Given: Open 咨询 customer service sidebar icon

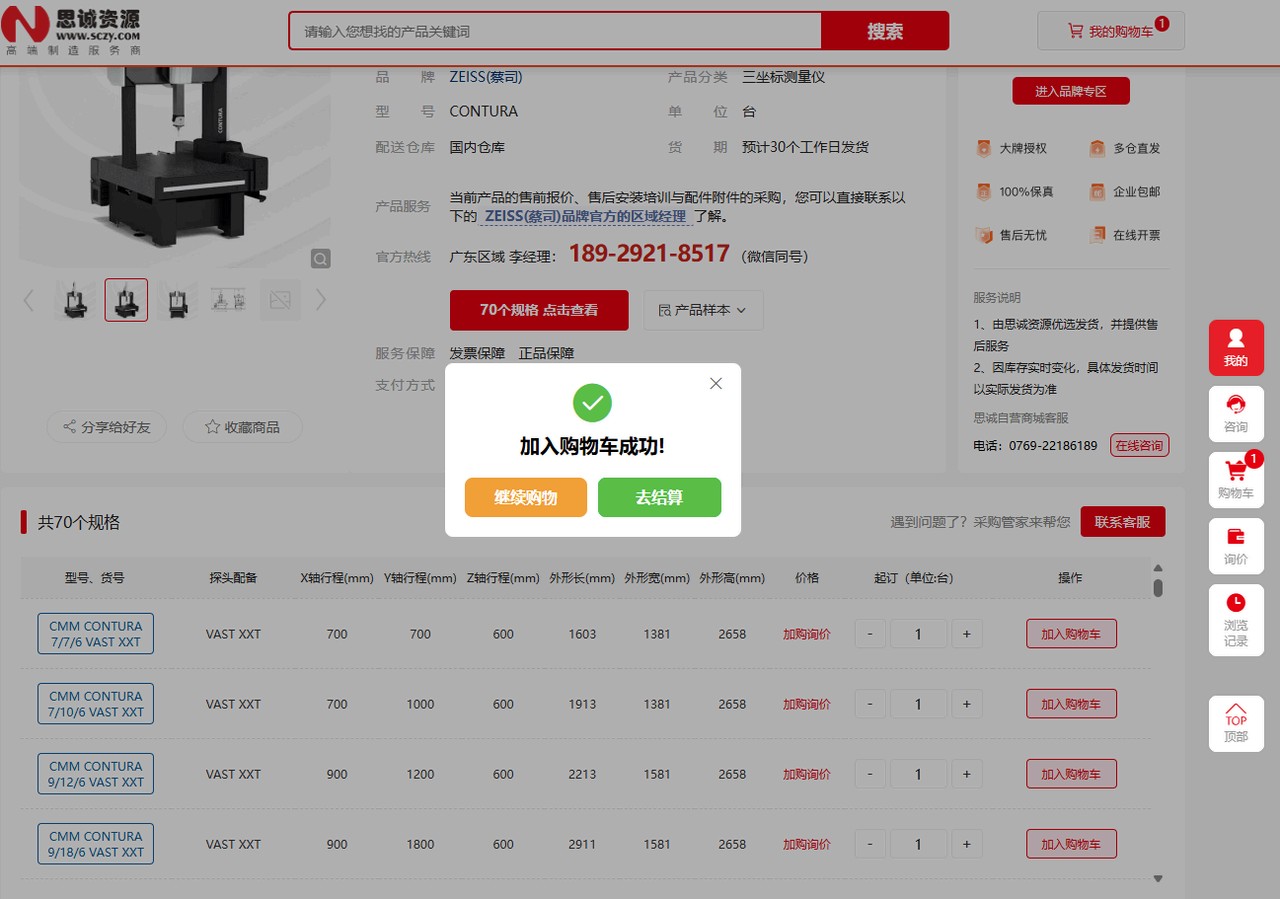Looking at the screenshot, I should [x=1236, y=414].
